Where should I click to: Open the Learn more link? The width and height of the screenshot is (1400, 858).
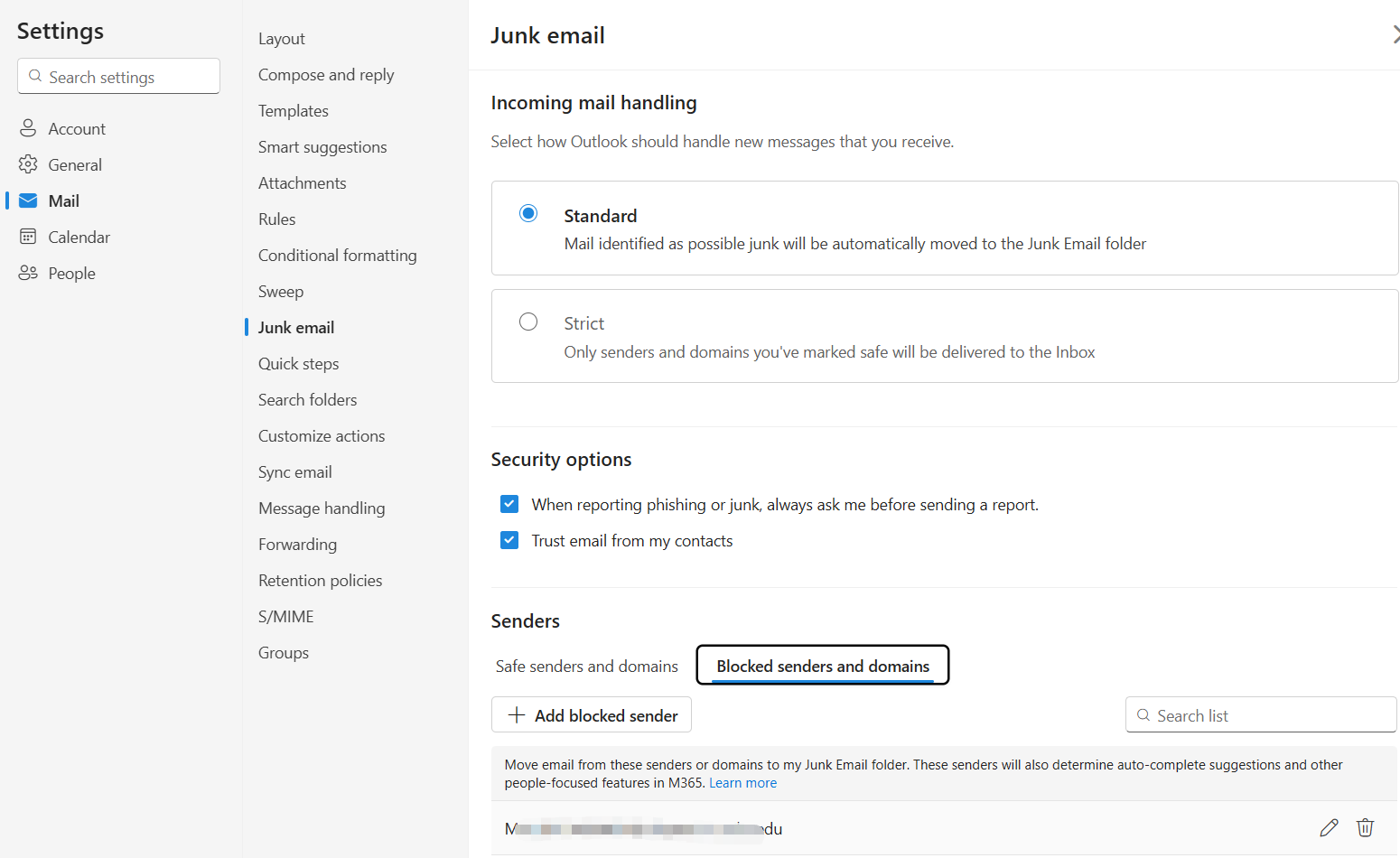pyautogui.click(x=742, y=783)
